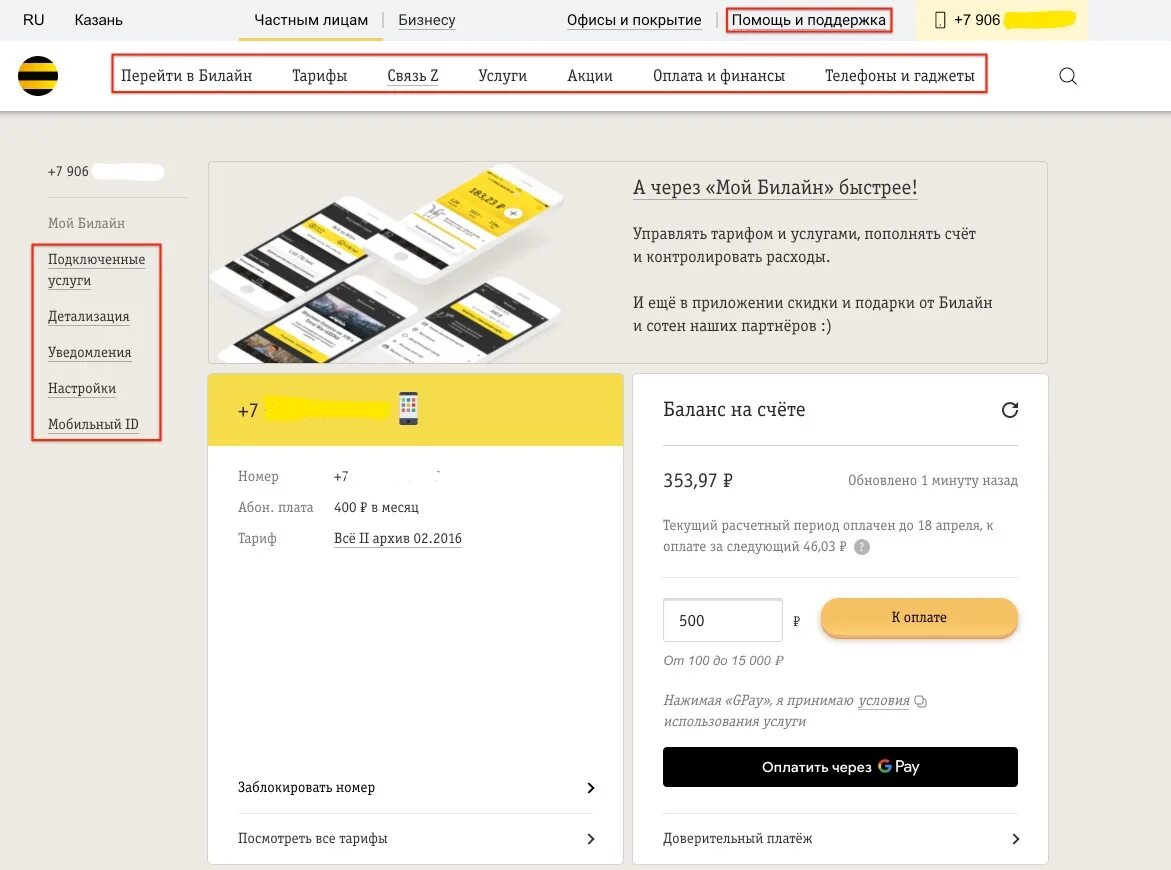
Task: Open Офисы и покрытие
Action: [x=634, y=20]
